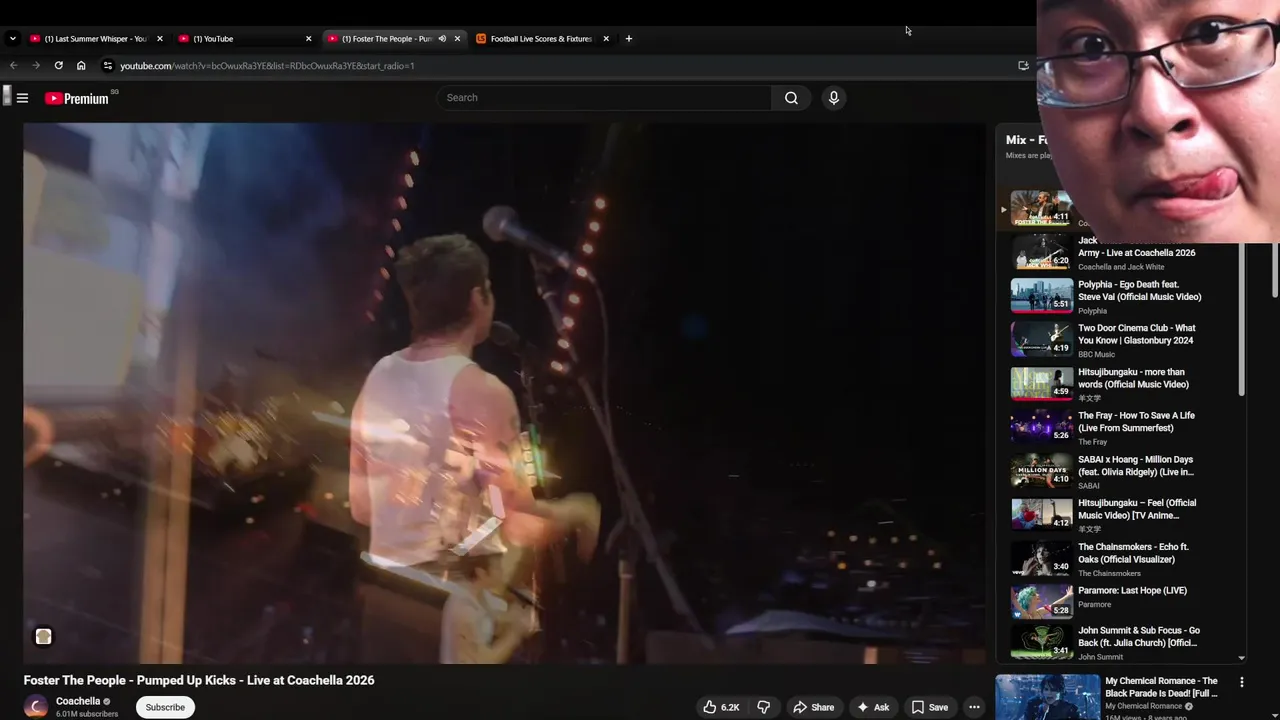Image resolution: width=1280 pixels, height=720 pixels.
Task: Play Polyphia - Ego Death video
Action: pos(1123,296)
